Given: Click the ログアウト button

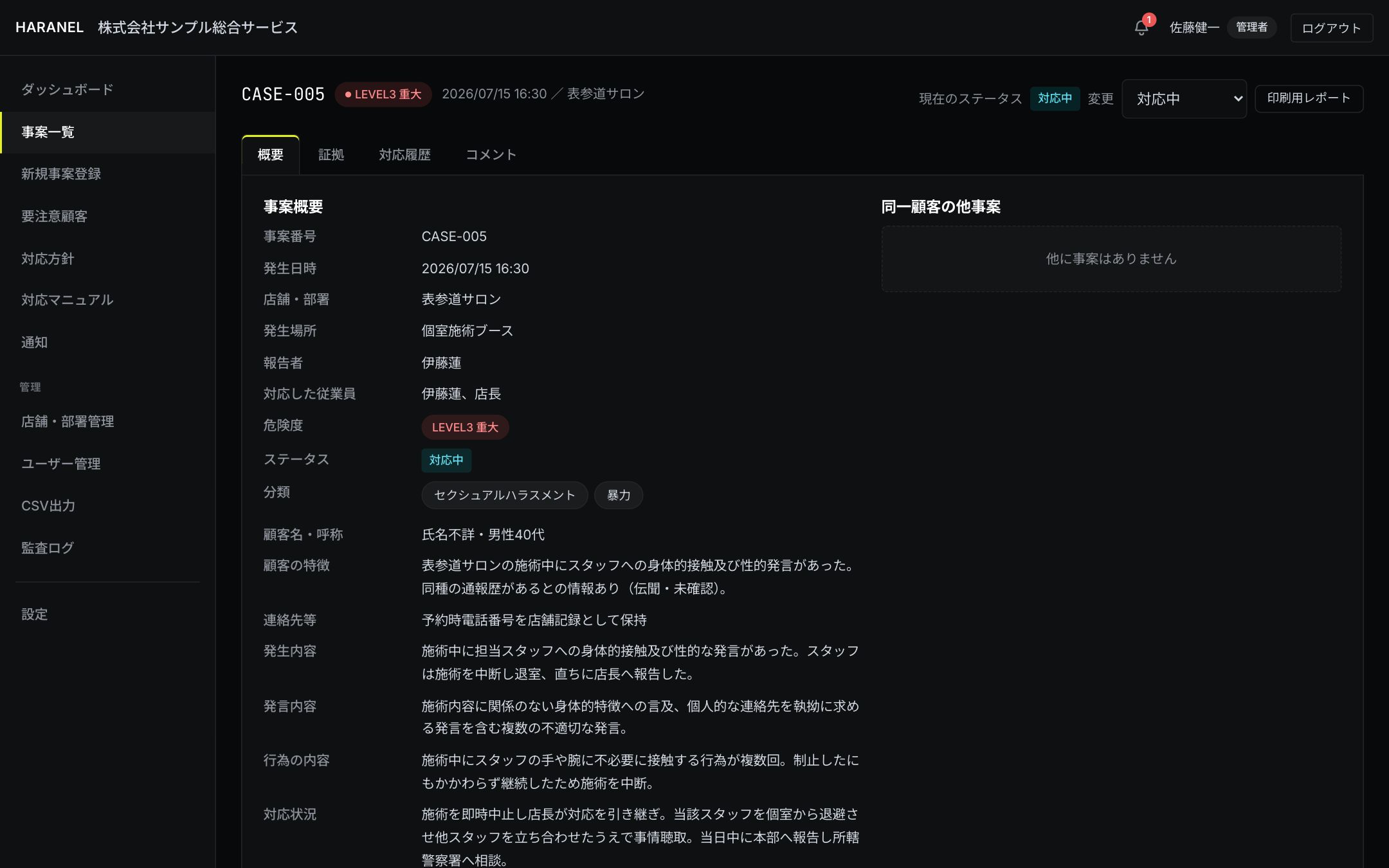Looking at the screenshot, I should click(1331, 28).
